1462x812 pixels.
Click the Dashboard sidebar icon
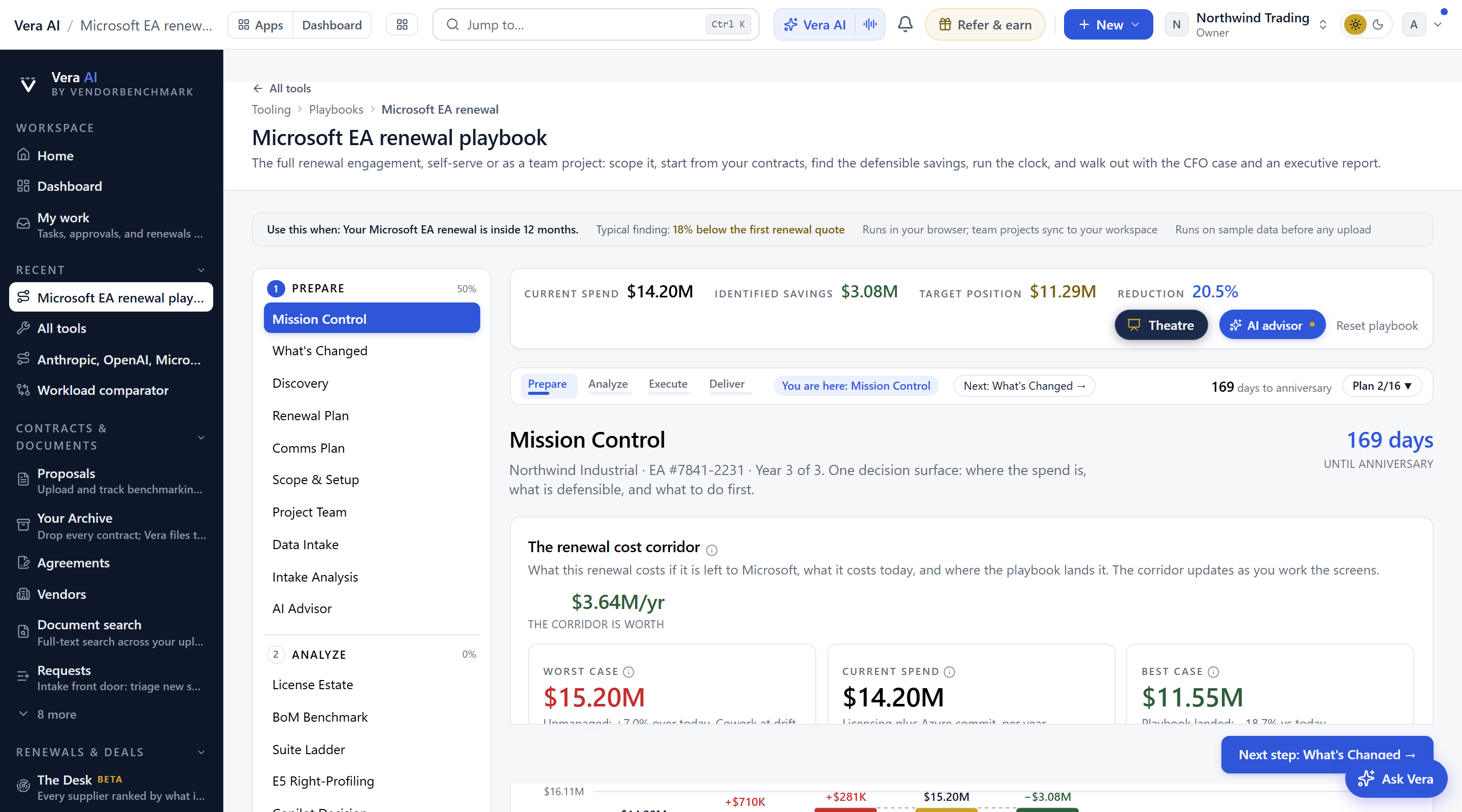pos(23,186)
